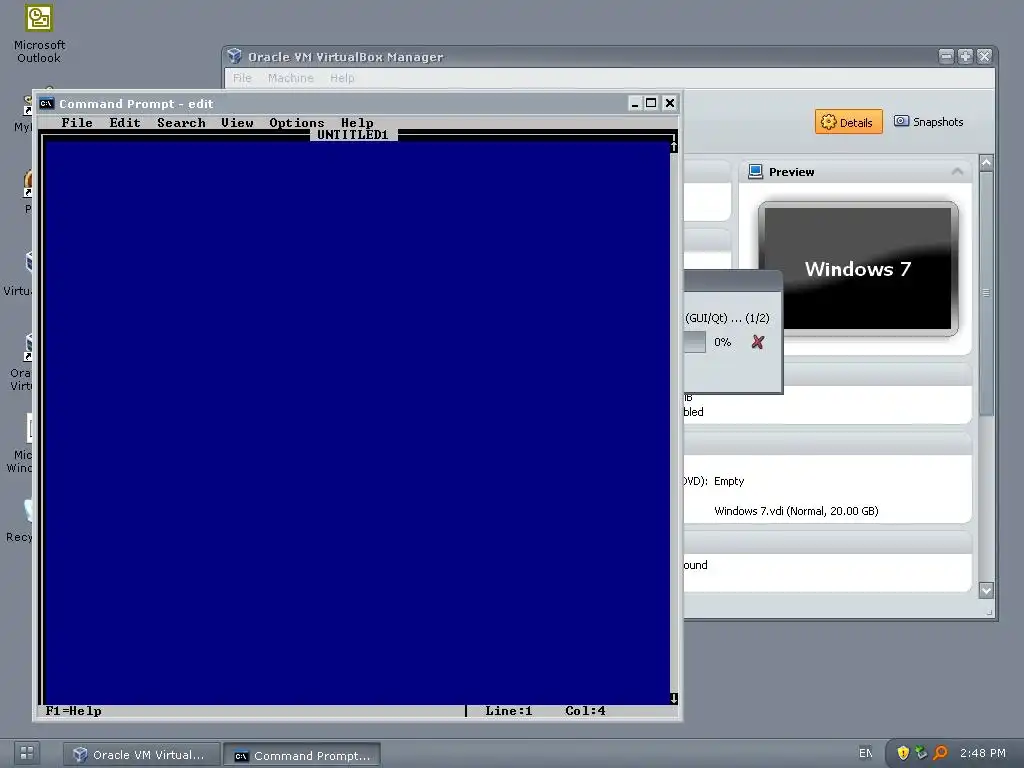Viewport: 1024px width, 768px height.
Task: Open the Search menu in edit
Action: click(181, 123)
